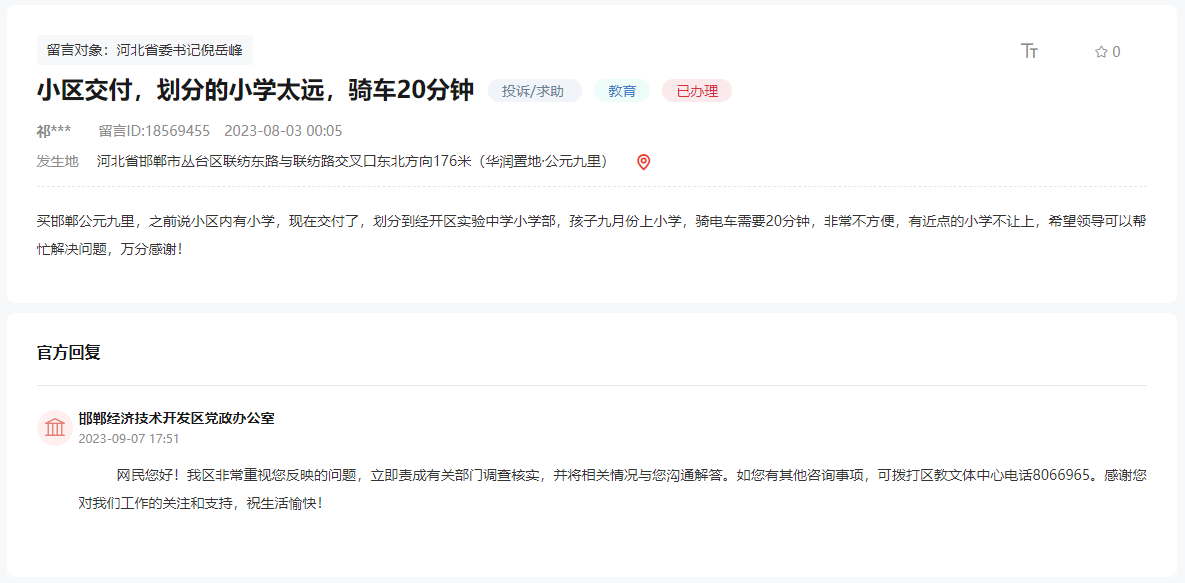The width and height of the screenshot is (1185, 583).
Task: Click the font size adjustment icon
Action: point(1029,51)
